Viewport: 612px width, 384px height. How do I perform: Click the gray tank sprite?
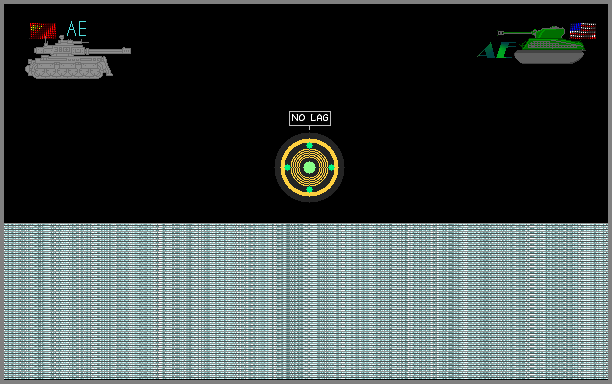(78, 57)
